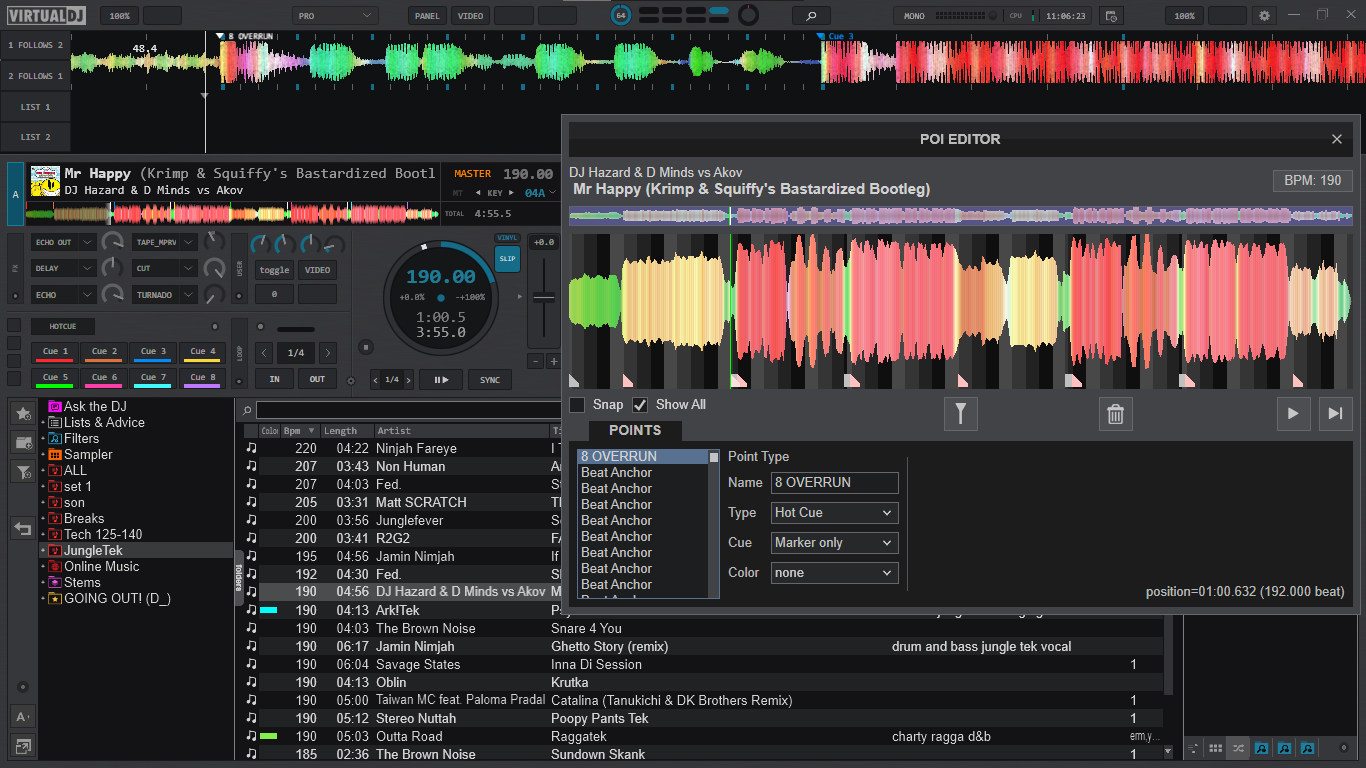
Task: Click the folder add icon in browser sidebar
Action: pos(23,442)
